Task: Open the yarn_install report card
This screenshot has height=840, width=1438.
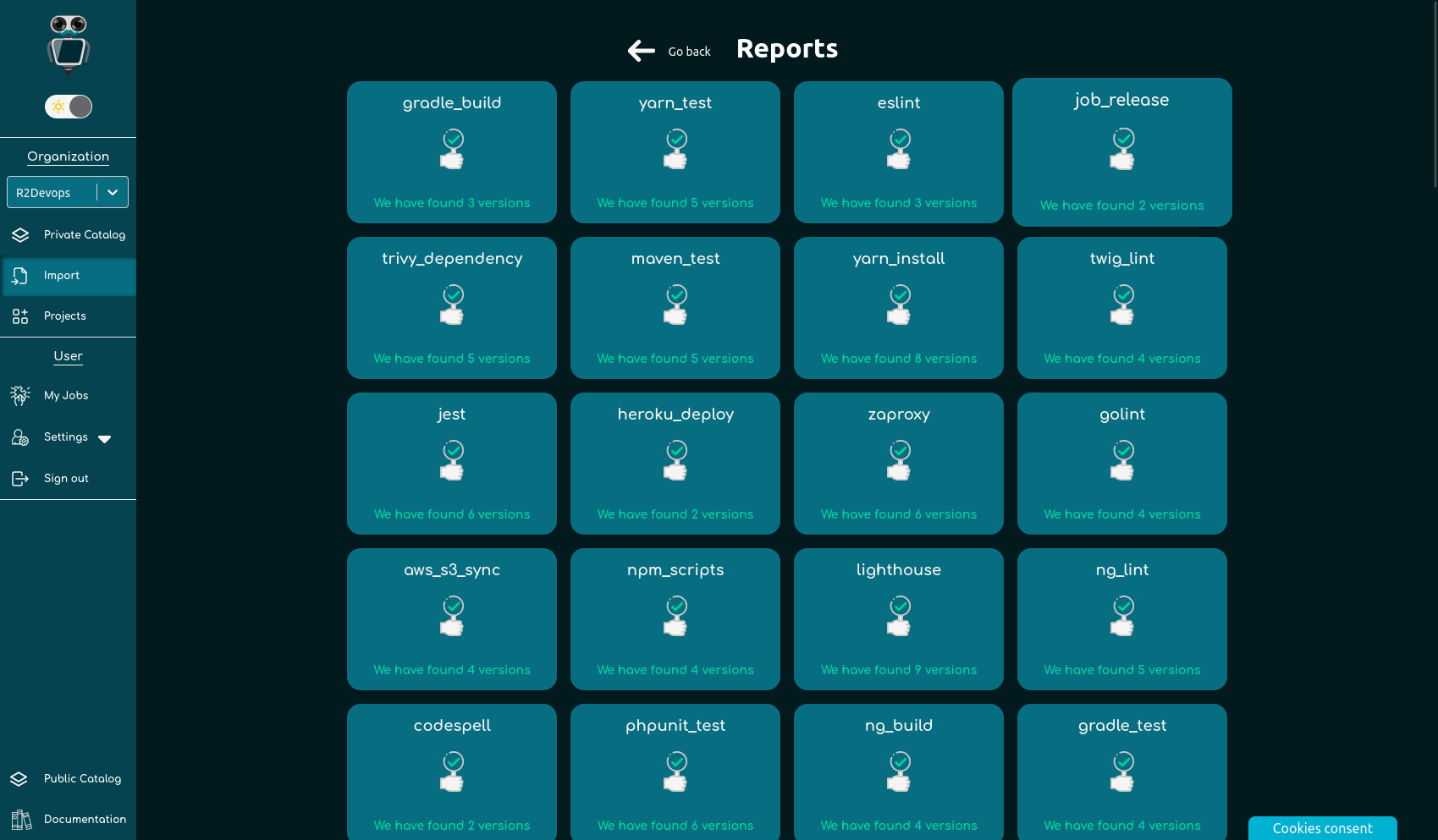Action: [x=899, y=308]
